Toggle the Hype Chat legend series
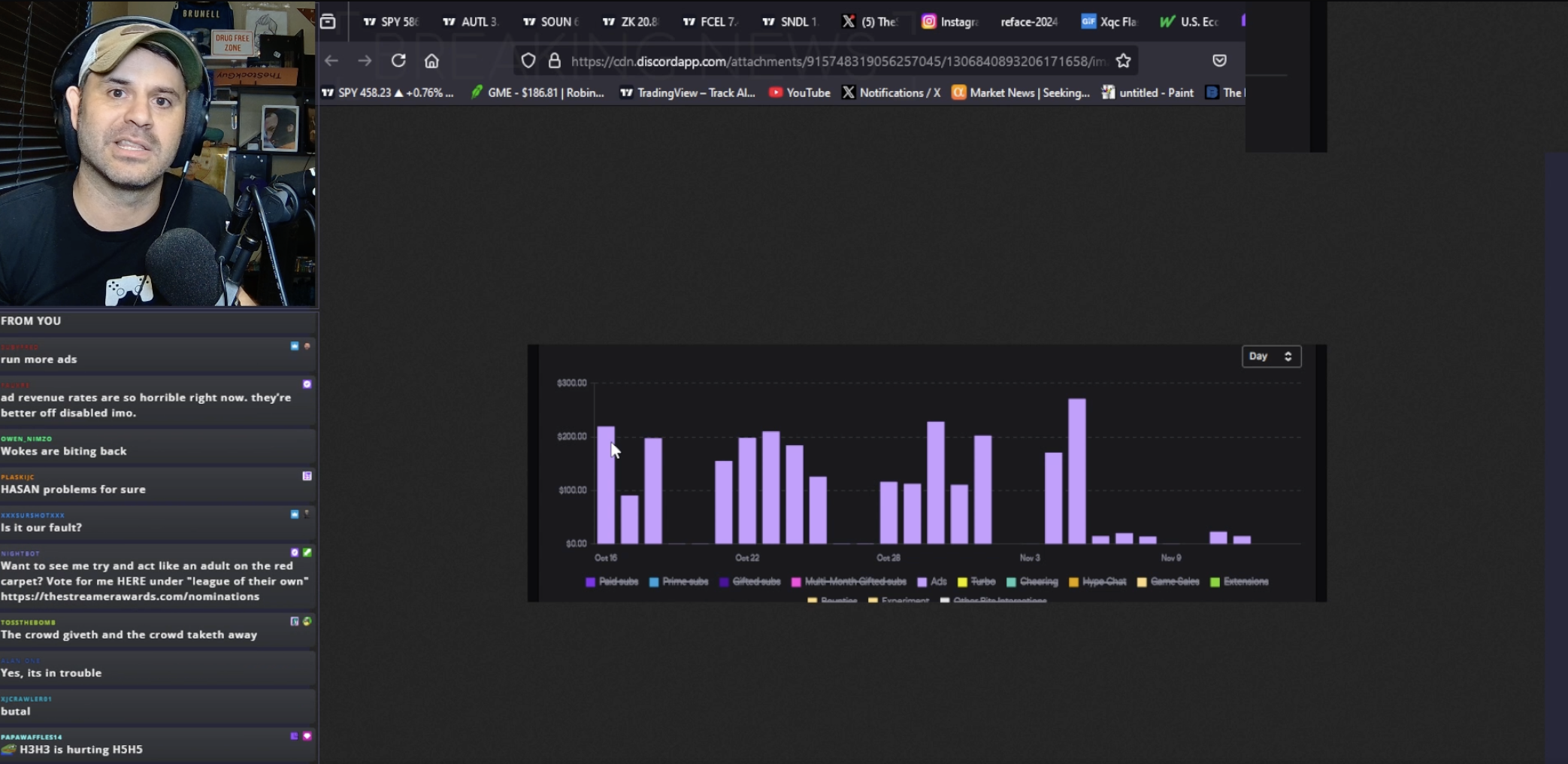This screenshot has width=1568, height=764. click(1097, 581)
